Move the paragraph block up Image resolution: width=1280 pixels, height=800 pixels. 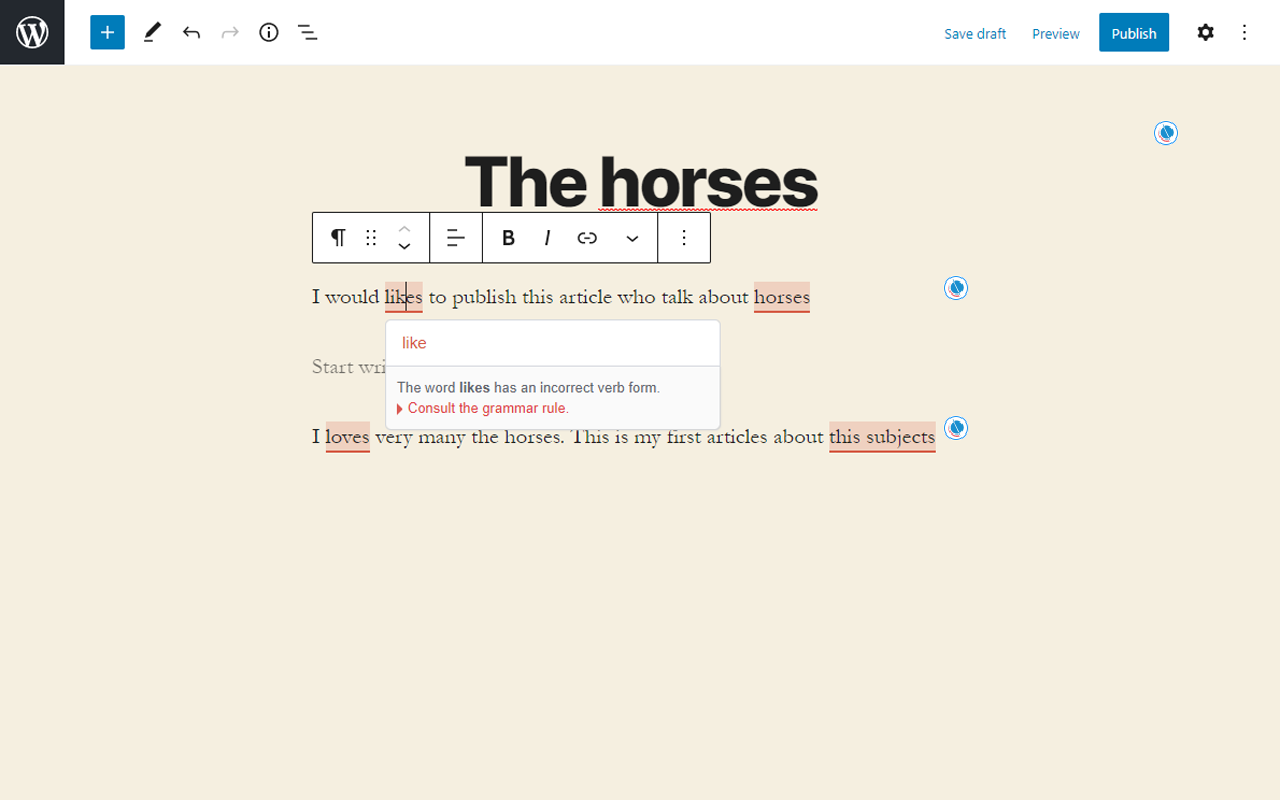tap(404, 229)
